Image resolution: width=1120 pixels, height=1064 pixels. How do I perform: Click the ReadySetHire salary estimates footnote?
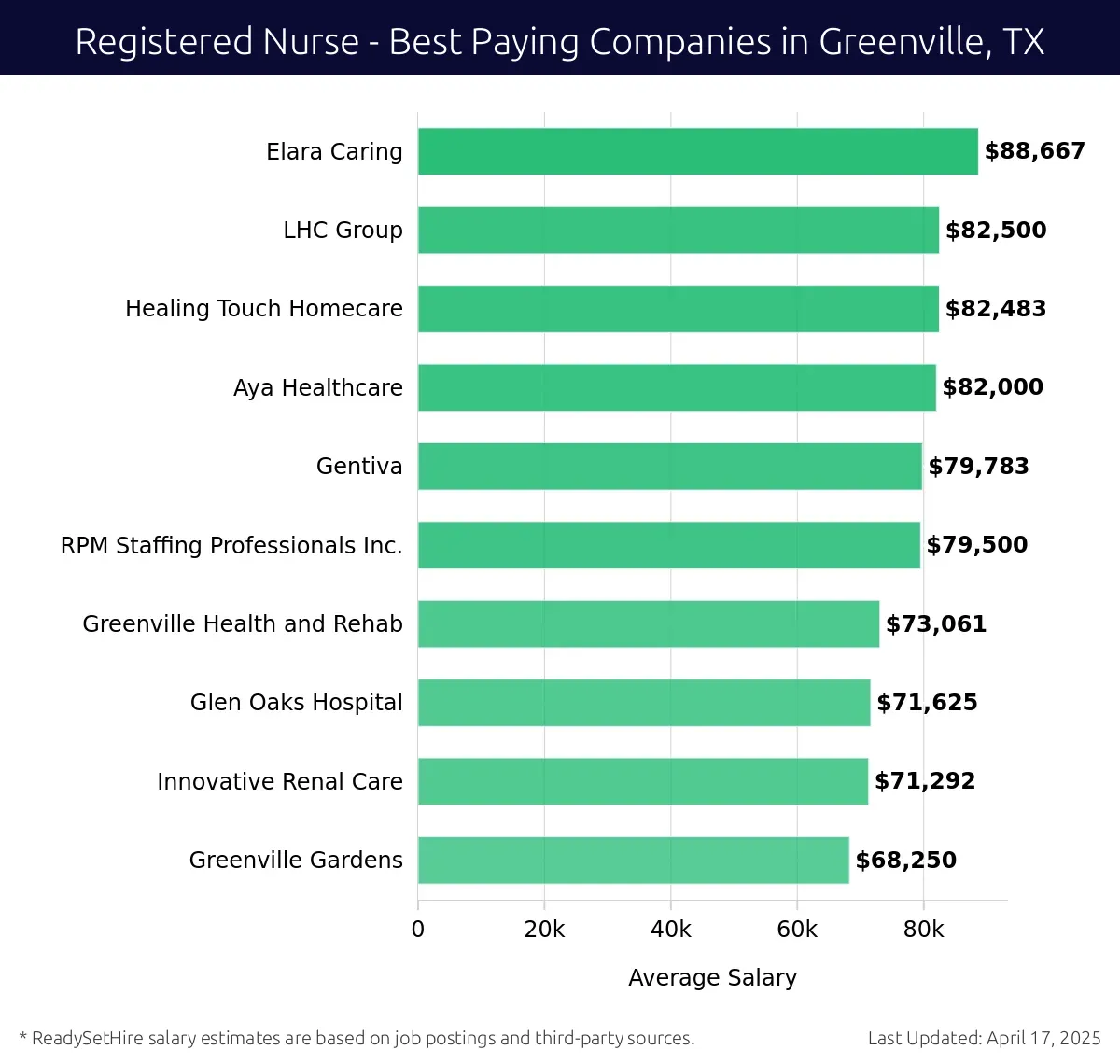point(357,1038)
